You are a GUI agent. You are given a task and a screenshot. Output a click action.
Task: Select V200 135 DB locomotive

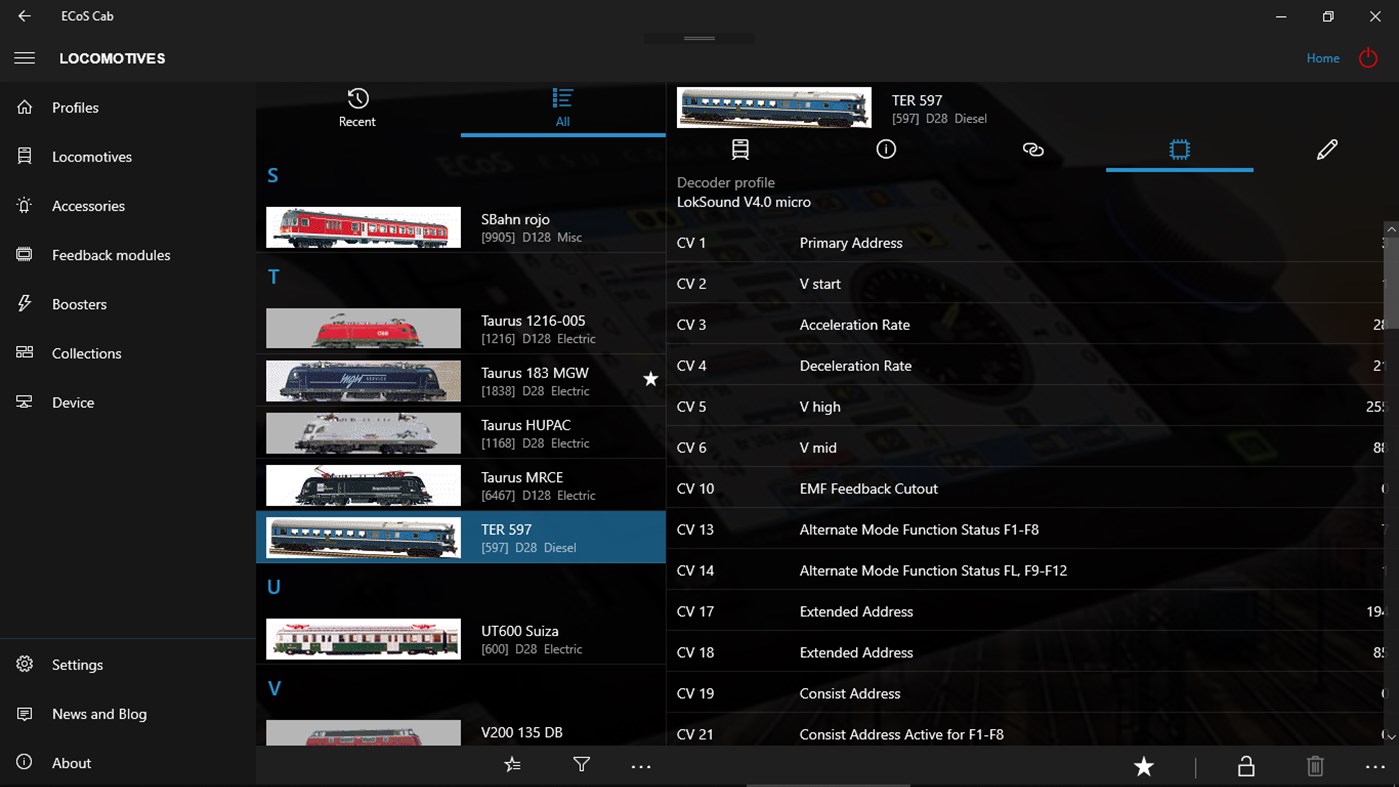coord(461,732)
